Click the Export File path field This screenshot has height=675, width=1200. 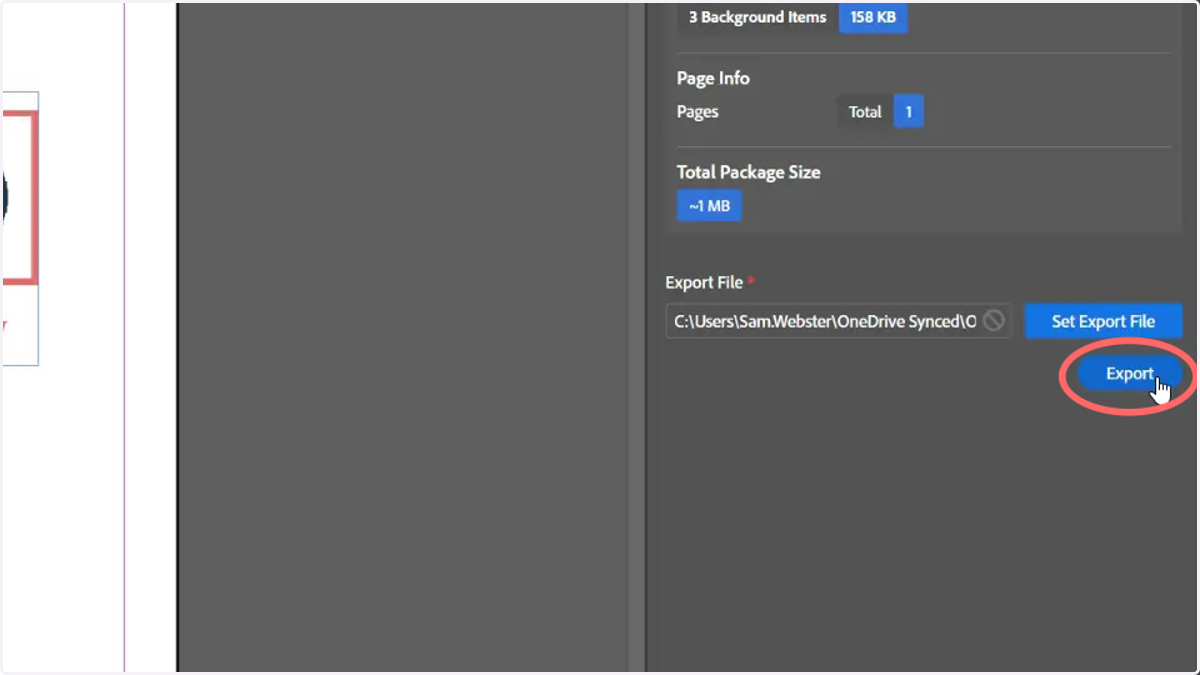(838, 322)
